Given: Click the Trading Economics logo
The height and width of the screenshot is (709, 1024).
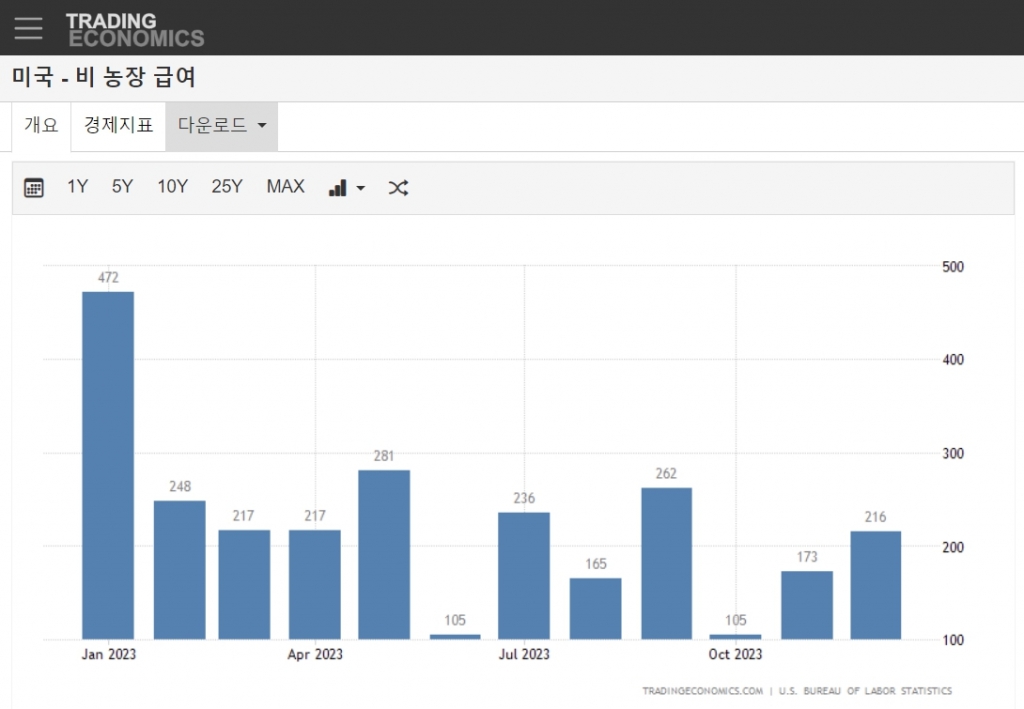Looking at the screenshot, I should (x=135, y=30).
